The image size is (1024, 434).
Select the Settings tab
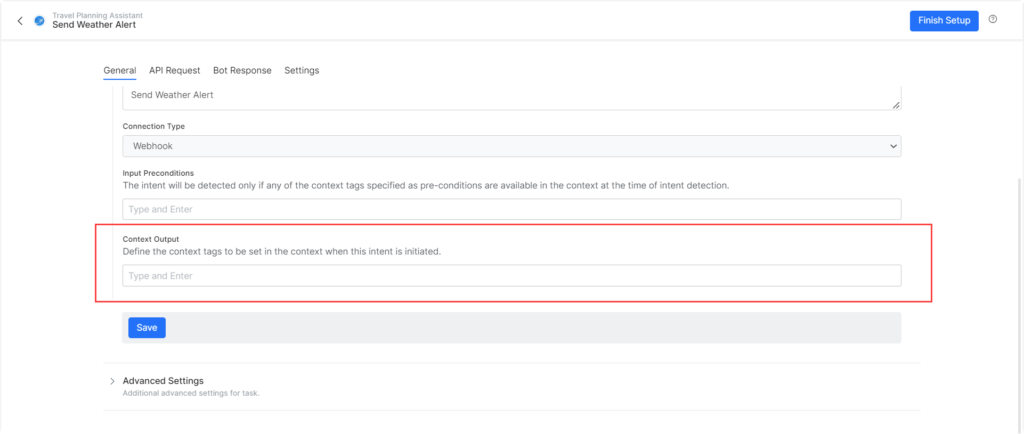pyautogui.click(x=302, y=71)
